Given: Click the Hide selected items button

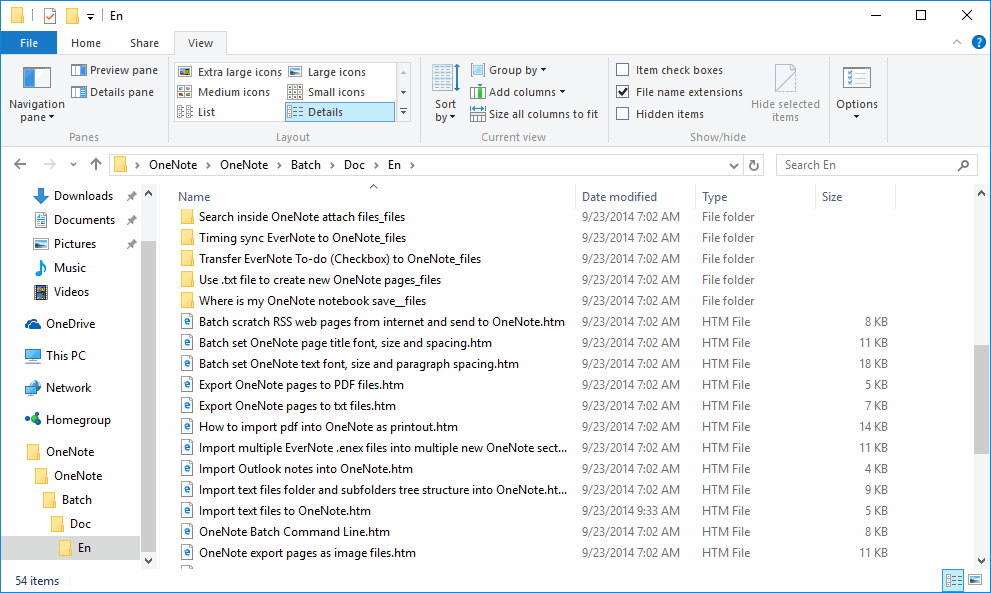Looking at the screenshot, I should tap(785, 94).
